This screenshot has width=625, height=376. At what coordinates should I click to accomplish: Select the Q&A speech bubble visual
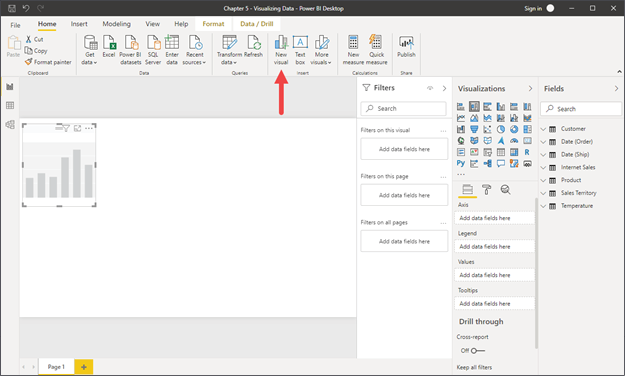[x=501, y=163]
